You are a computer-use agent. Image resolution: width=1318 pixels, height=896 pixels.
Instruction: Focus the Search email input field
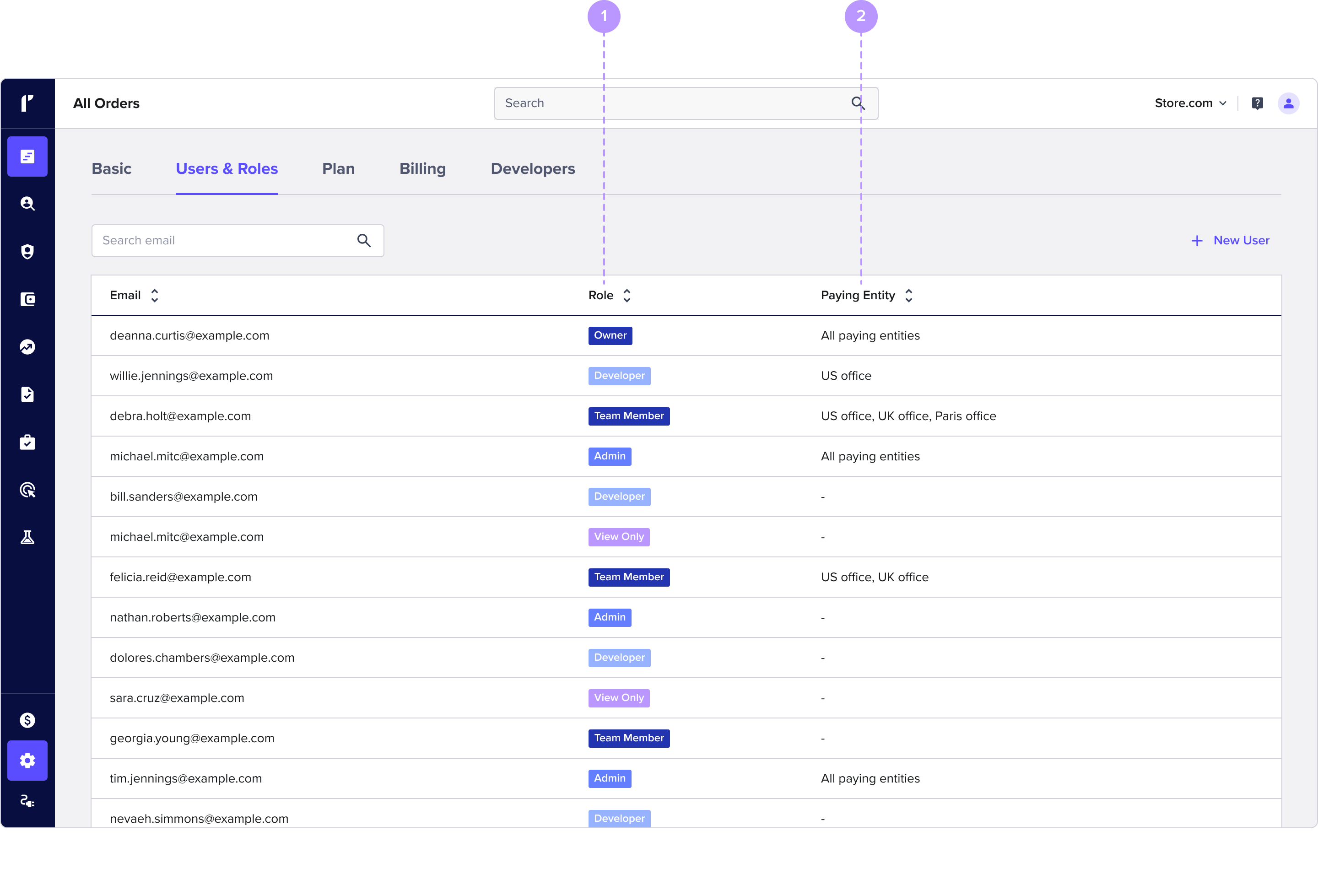pyautogui.click(x=238, y=240)
